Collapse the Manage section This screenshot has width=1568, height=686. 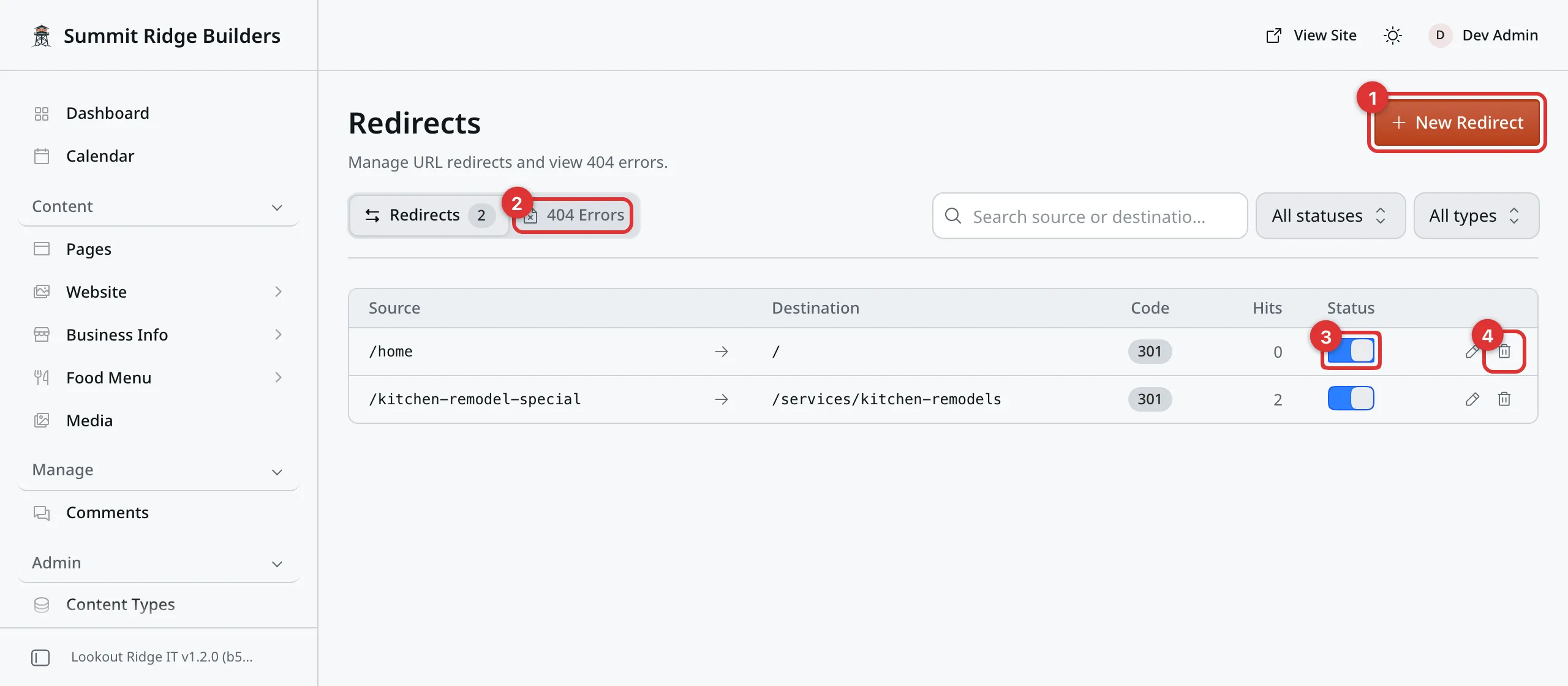158,470
